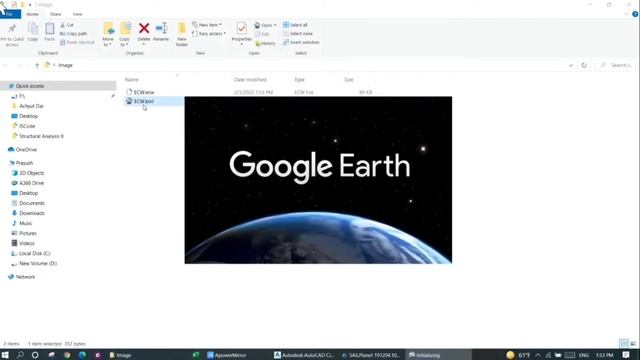Open the Windows Start menu
Viewport: 640px width, 360px height.
click(5, 355)
